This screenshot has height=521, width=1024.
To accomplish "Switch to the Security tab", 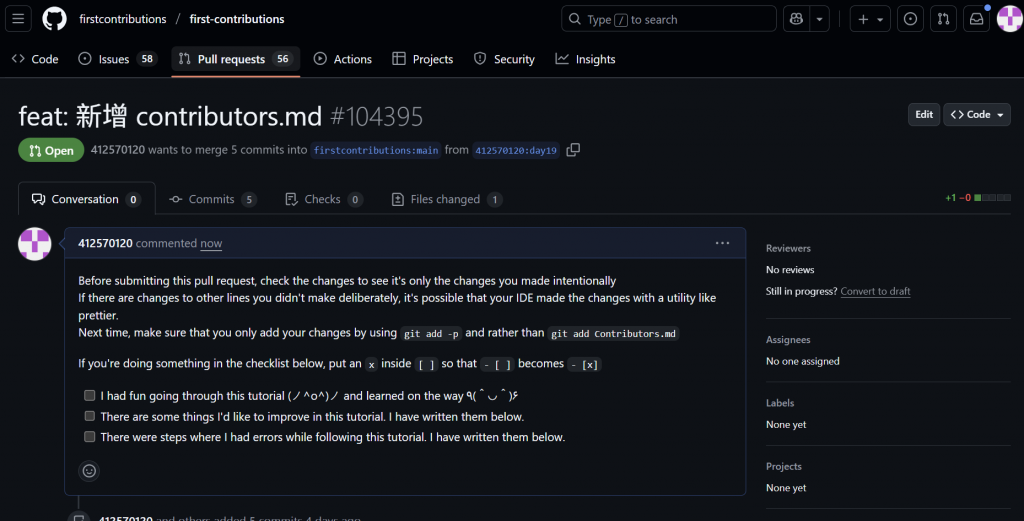I will tap(504, 59).
